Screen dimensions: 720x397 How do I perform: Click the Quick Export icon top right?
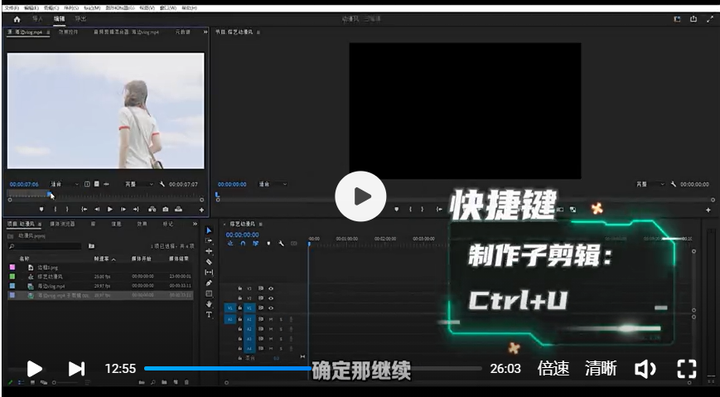pyautogui.click(x=693, y=19)
